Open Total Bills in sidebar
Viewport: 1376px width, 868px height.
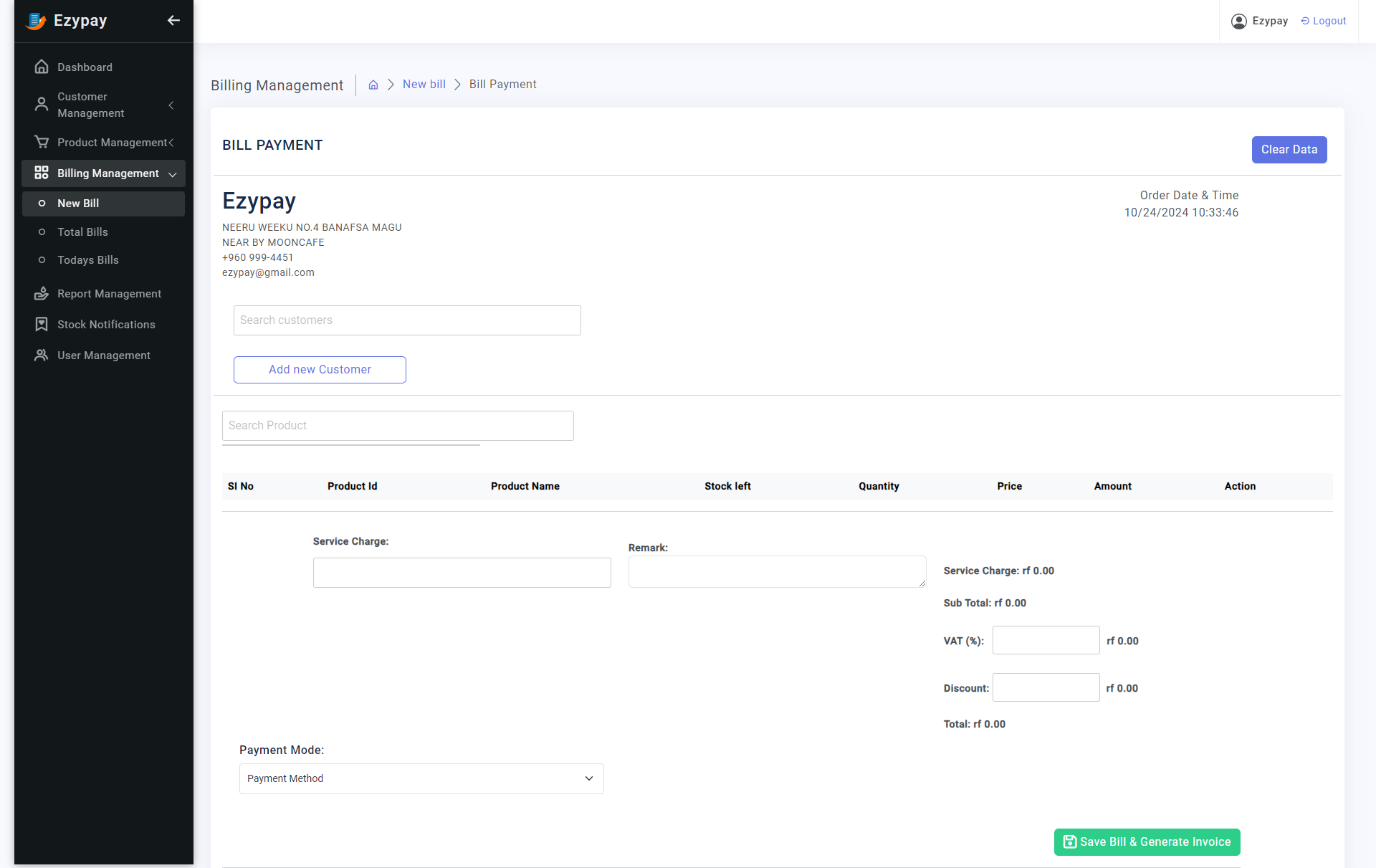click(x=82, y=232)
